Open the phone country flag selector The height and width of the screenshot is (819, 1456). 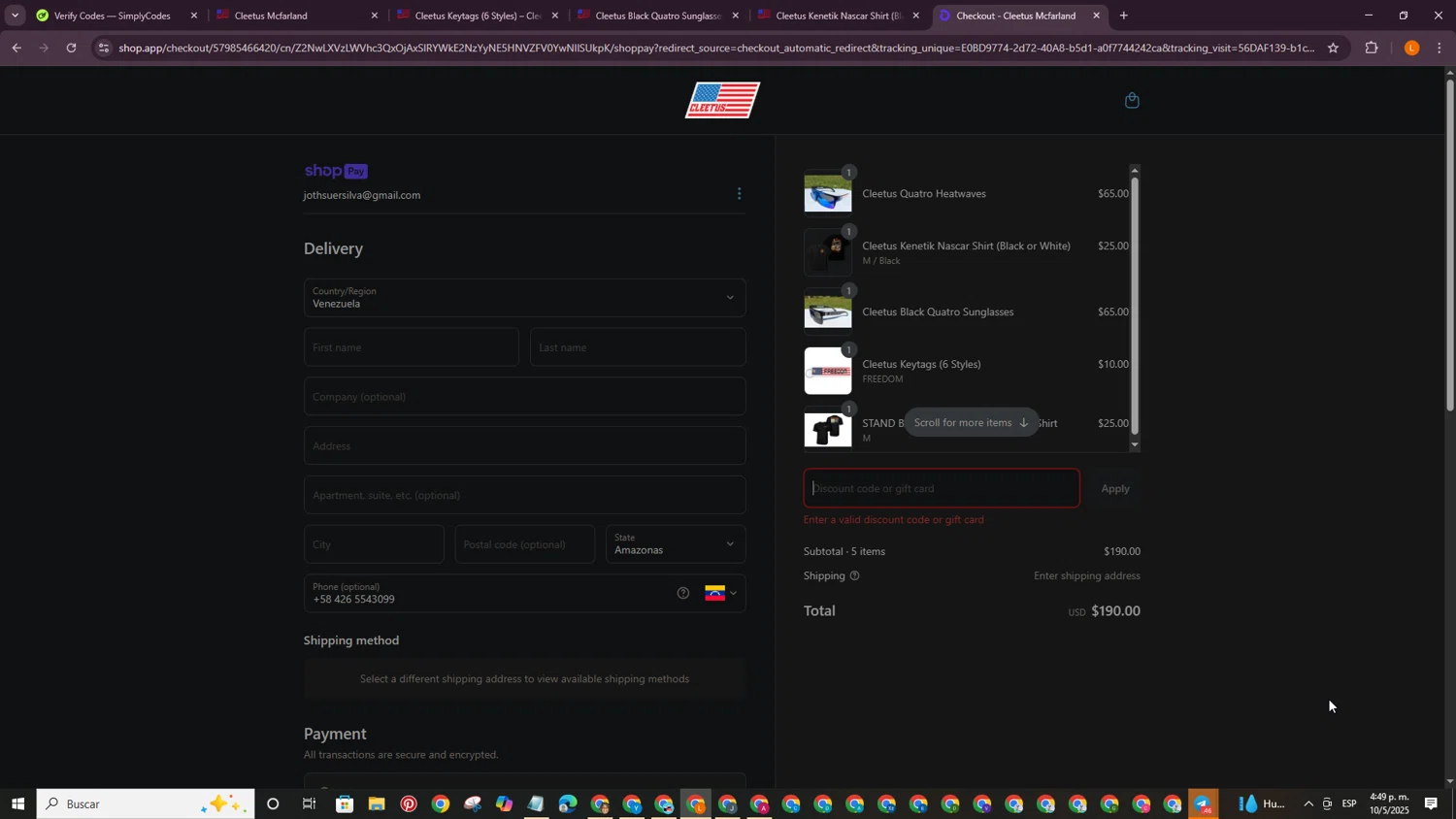point(721,593)
